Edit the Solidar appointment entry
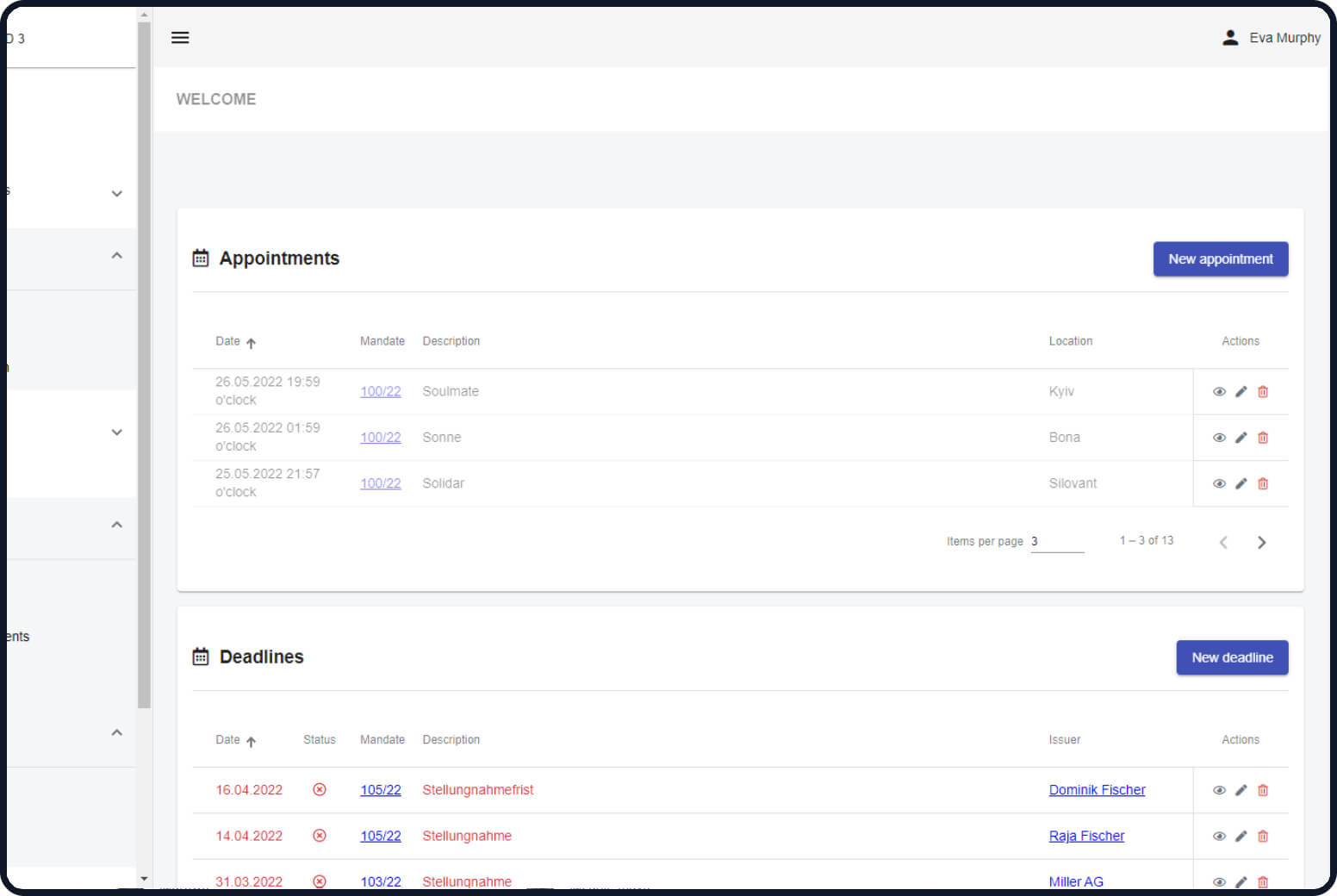The height and width of the screenshot is (896, 1337). [1241, 484]
